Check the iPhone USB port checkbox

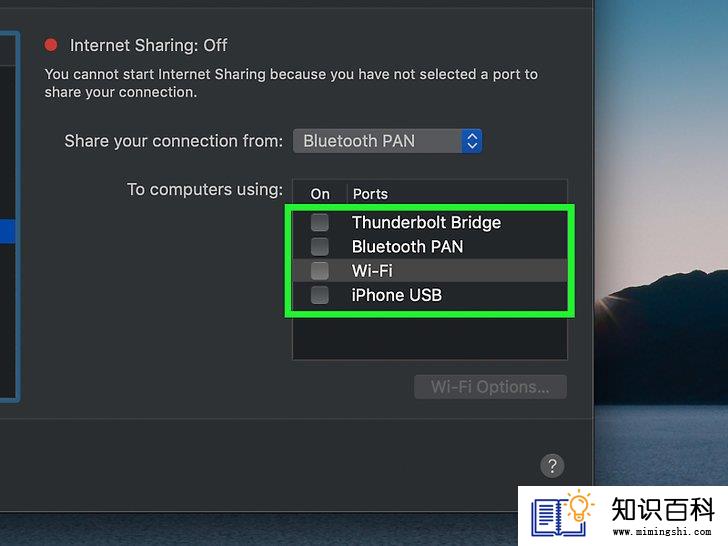click(x=319, y=295)
